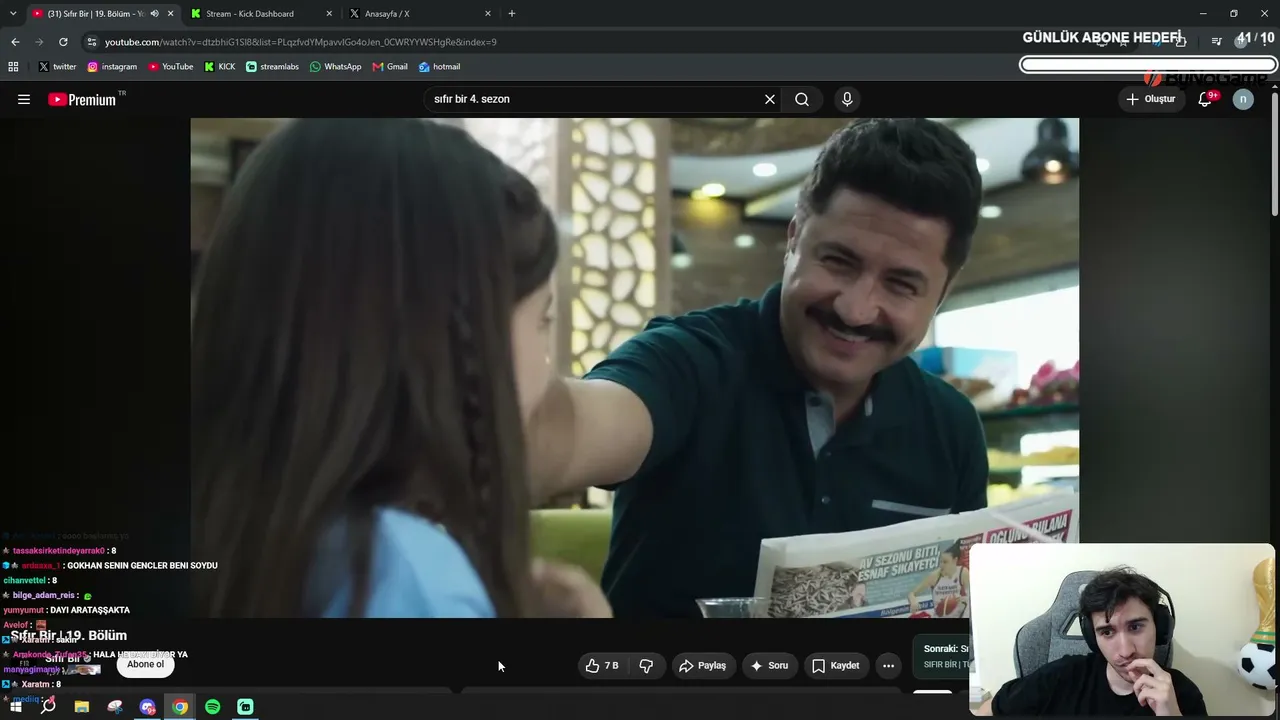Go to YouTube Premium home logo

pyautogui.click(x=82, y=99)
